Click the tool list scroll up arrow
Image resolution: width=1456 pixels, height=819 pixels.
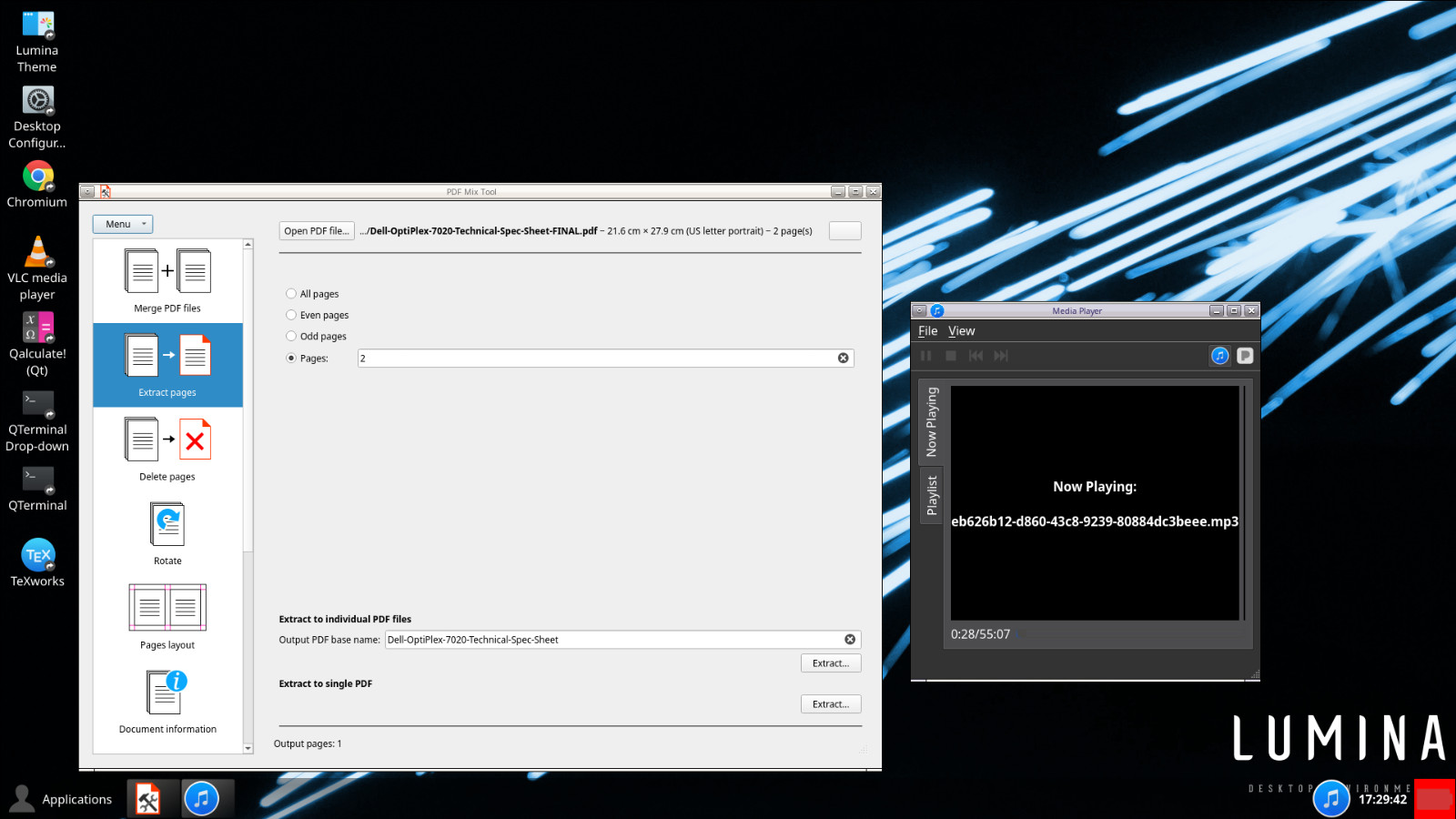(248, 245)
